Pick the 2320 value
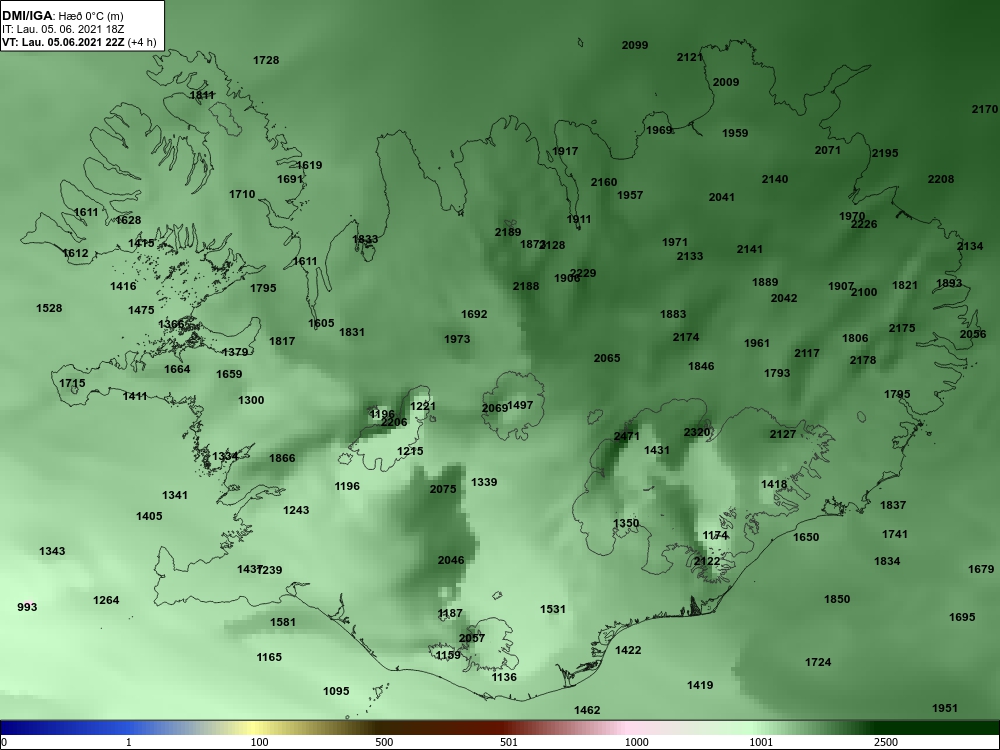This screenshot has width=1000, height=750. click(696, 432)
